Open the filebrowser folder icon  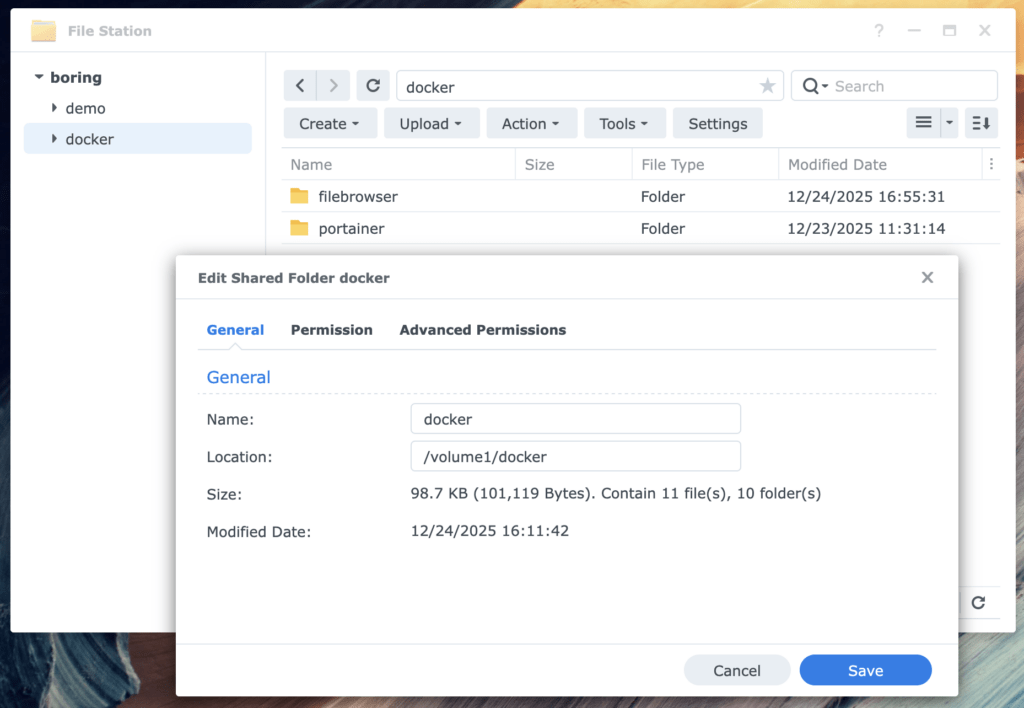pos(299,196)
